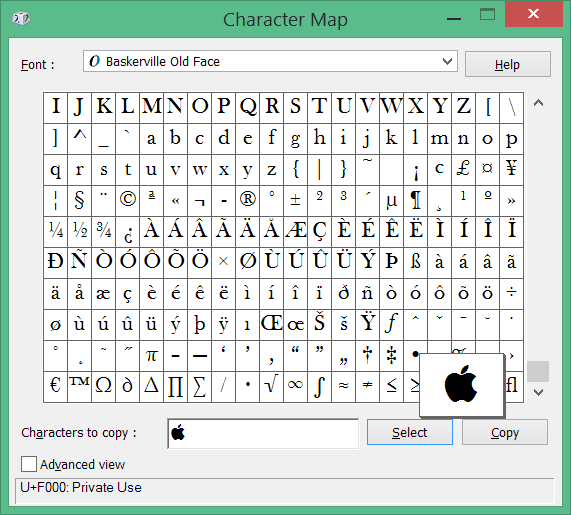Screen dimensions: 571x515
Task: Select the Omega Ω character
Action: pos(103,386)
